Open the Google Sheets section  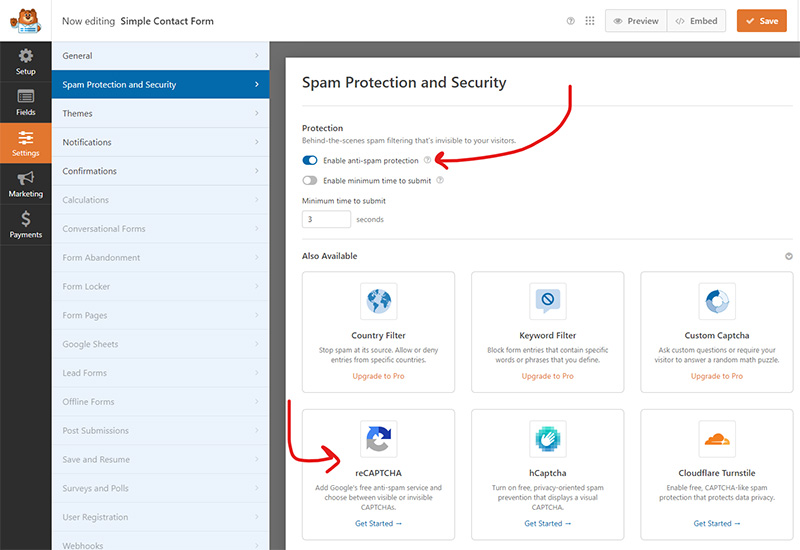coord(160,344)
